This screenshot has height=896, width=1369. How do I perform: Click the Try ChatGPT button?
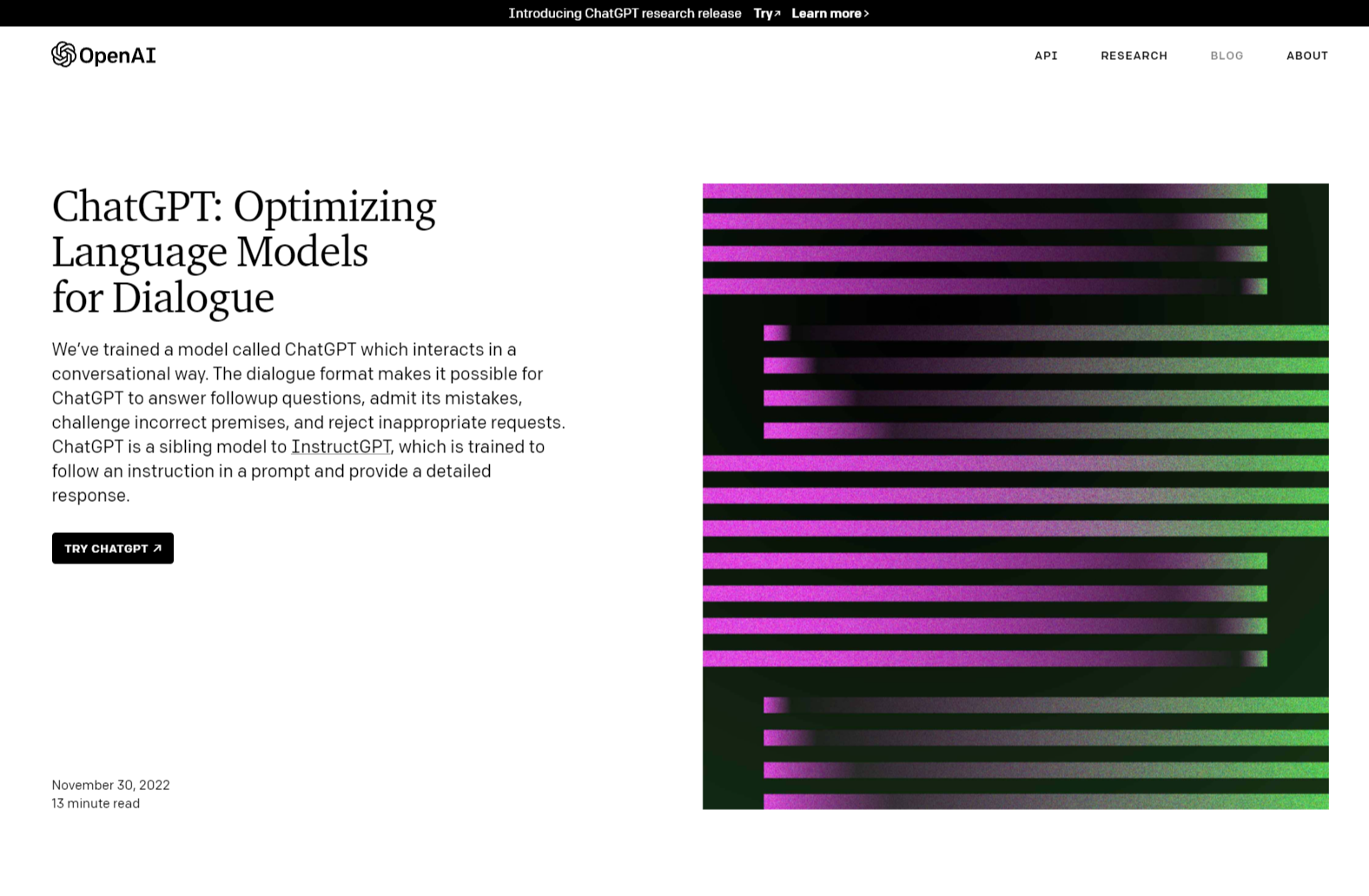113,548
